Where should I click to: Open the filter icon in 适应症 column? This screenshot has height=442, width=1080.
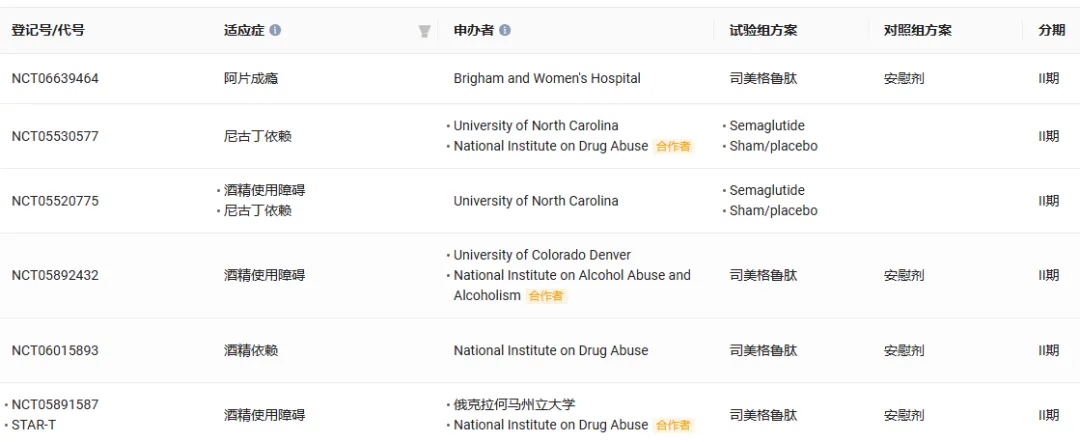pyautogui.click(x=424, y=31)
